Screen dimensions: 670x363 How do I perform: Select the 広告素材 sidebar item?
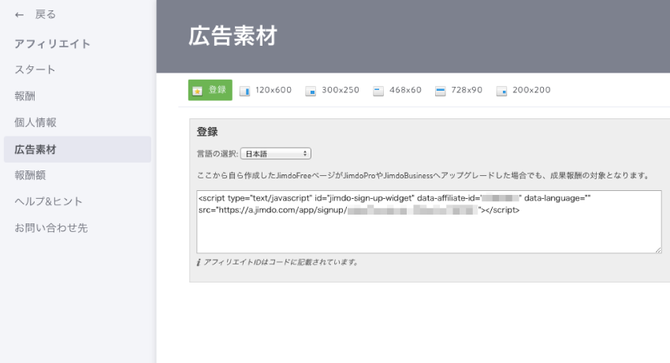point(77,149)
